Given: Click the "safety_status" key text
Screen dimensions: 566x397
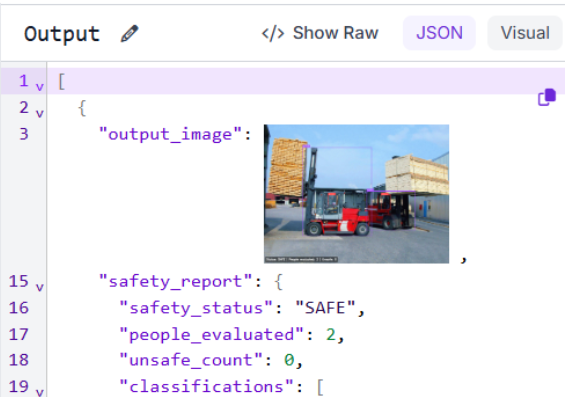Looking at the screenshot, I should point(196,308).
